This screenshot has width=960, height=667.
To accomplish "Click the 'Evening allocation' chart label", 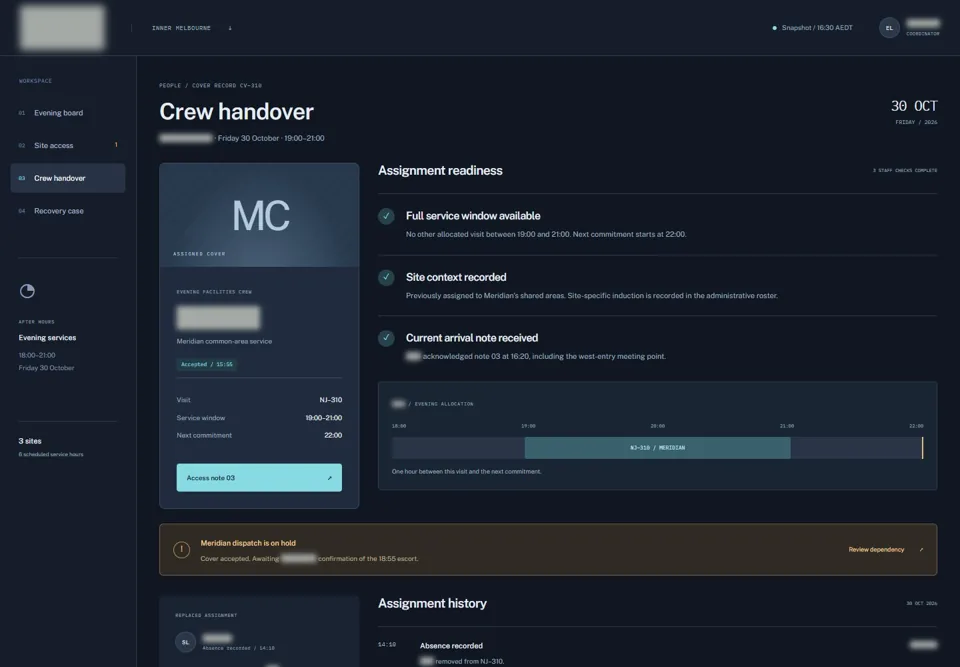I will [x=444, y=404].
